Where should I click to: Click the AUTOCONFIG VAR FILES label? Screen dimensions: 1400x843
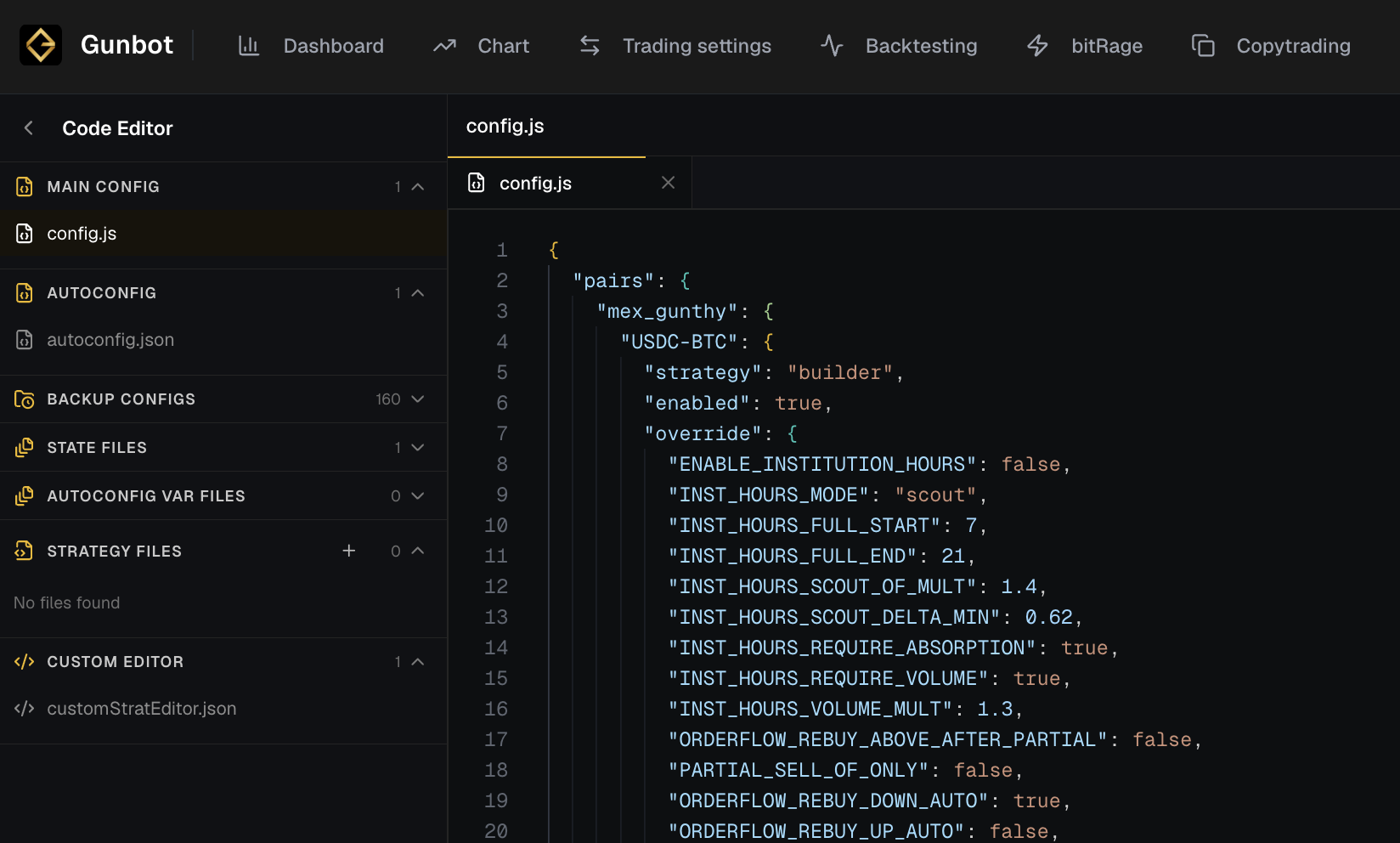point(146,496)
